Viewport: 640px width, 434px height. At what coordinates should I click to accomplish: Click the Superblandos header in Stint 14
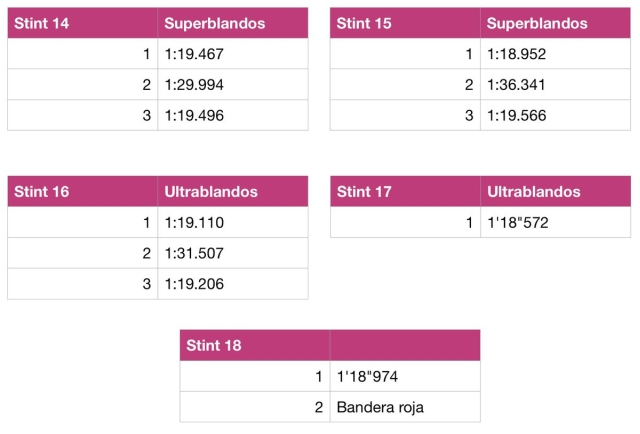coord(233,23)
